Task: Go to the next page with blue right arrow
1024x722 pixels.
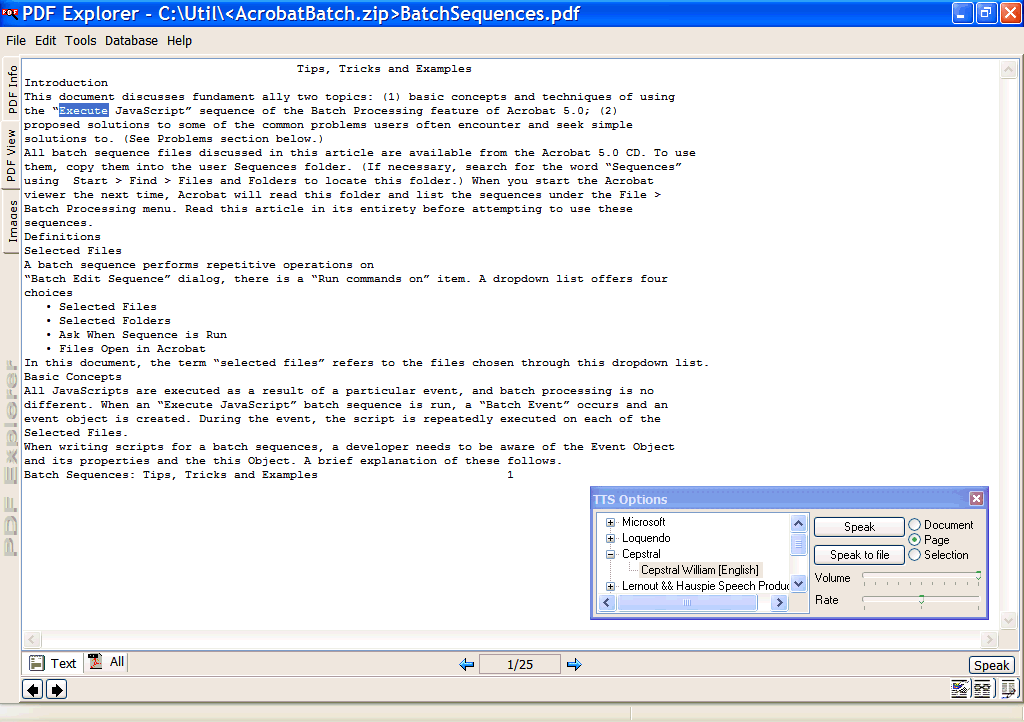Action: point(574,664)
